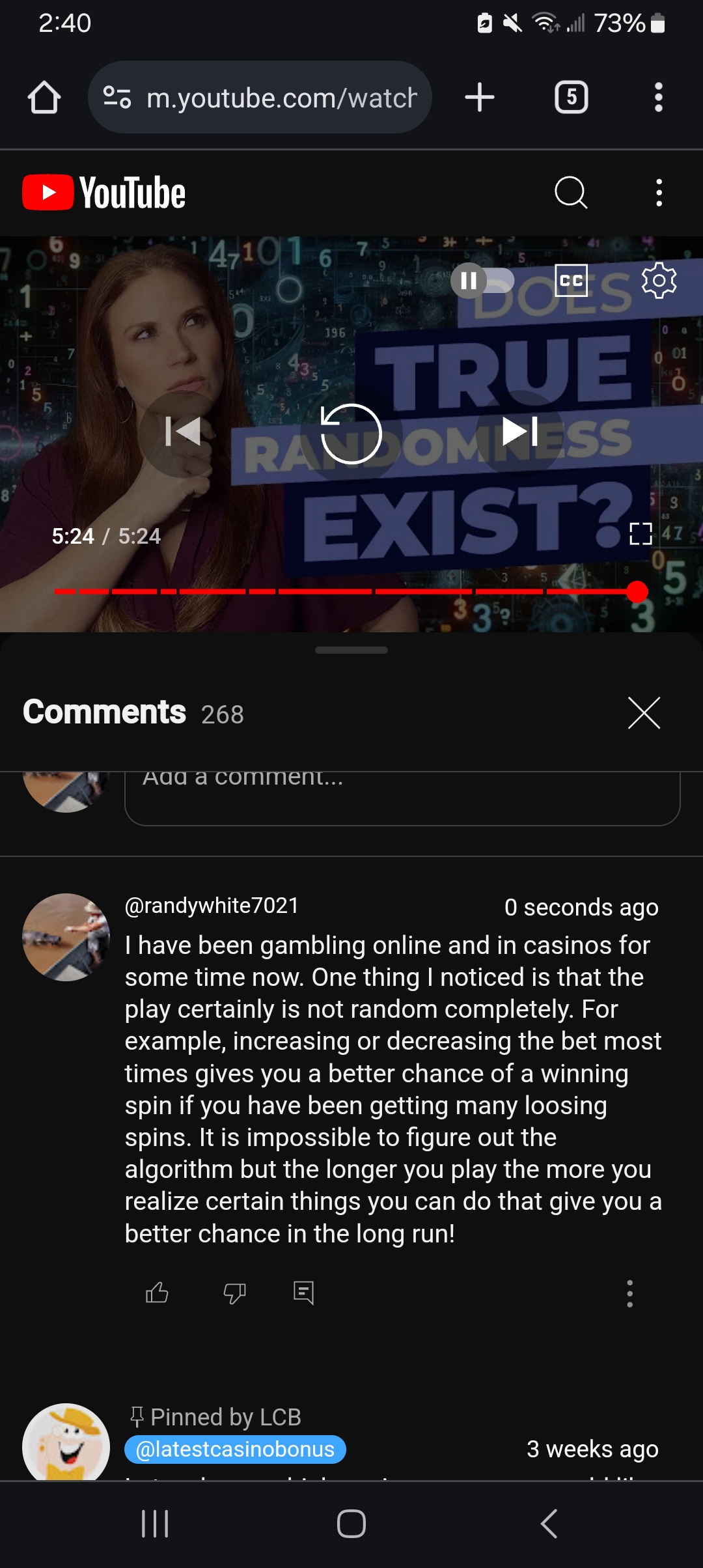703x1568 pixels.
Task: Open YouTube search
Action: click(x=571, y=193)
